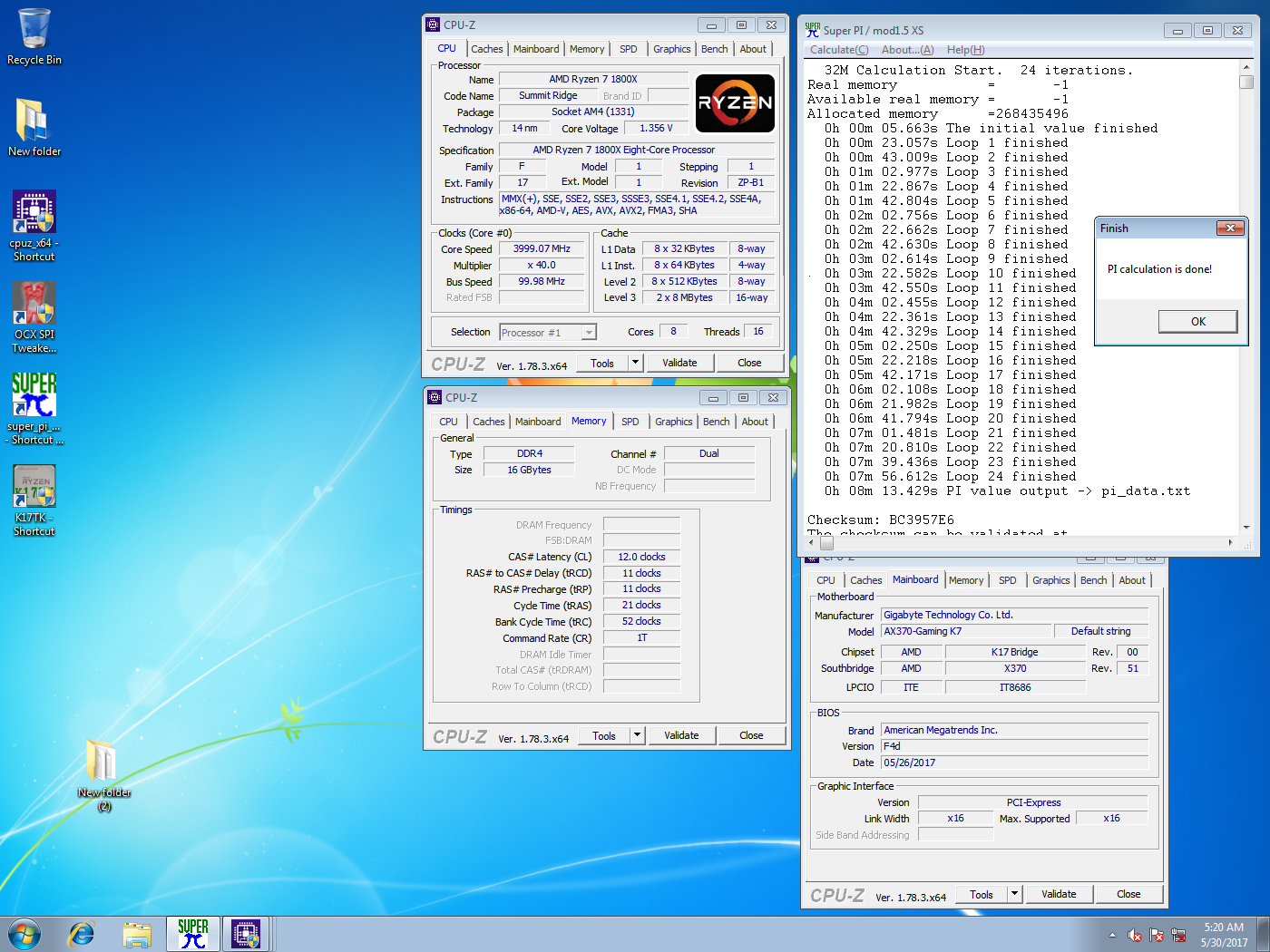1270x952 pixels.
Task: Open Bench tab in the Memory CPU-Z window
Action: pyautogui.click(x=717, y=422)
